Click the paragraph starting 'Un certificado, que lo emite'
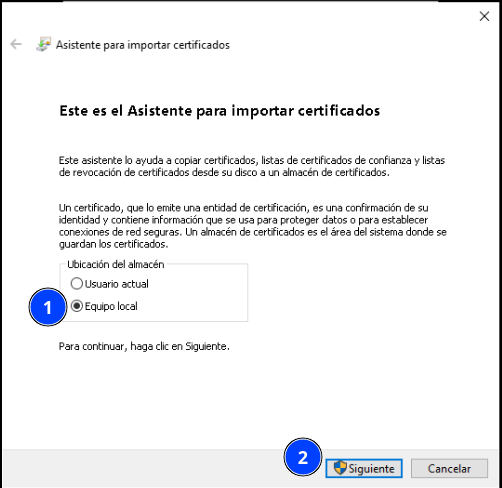The image size is (502, 488). [253, 226]
